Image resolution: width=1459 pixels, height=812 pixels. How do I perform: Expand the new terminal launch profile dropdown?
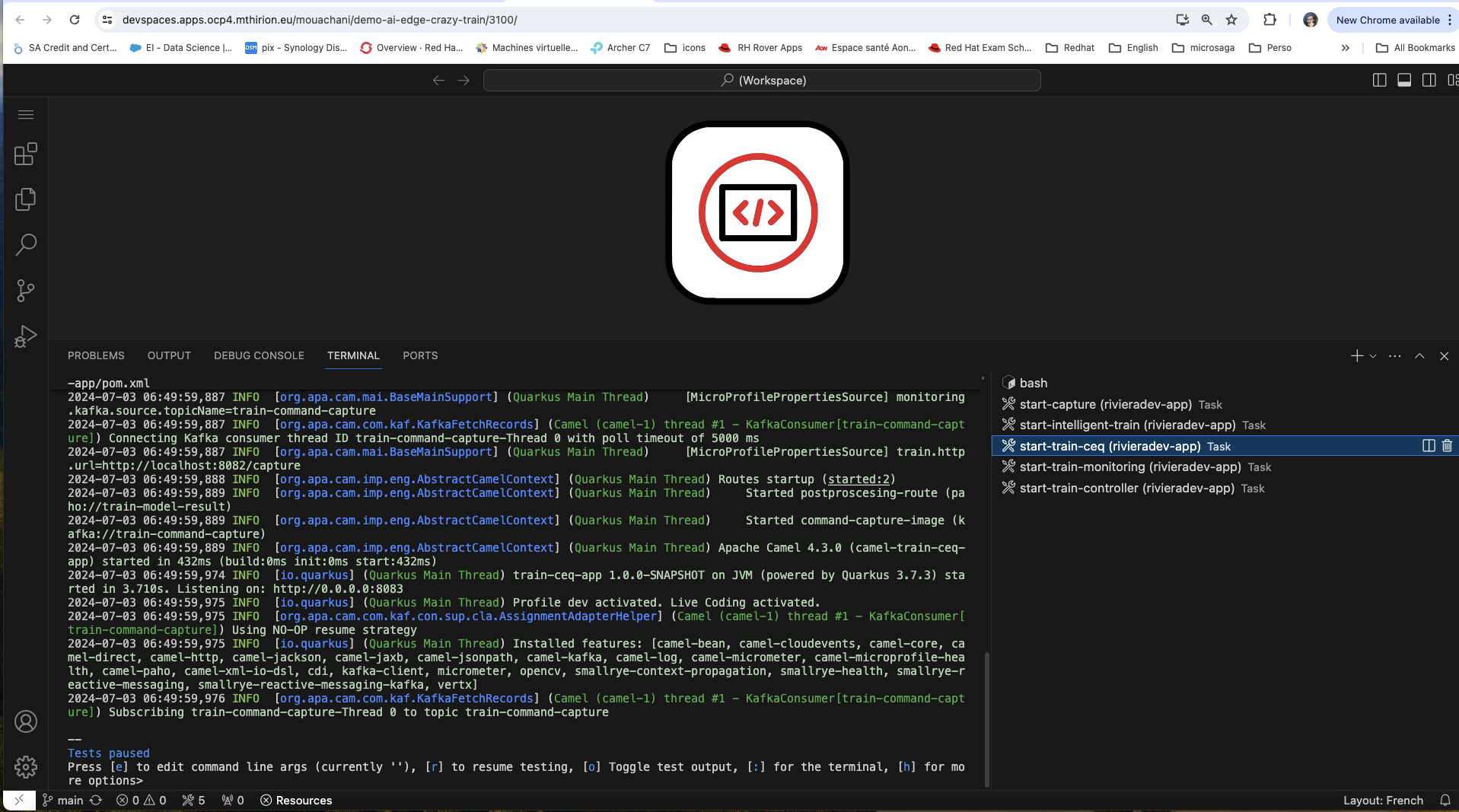1373,356
